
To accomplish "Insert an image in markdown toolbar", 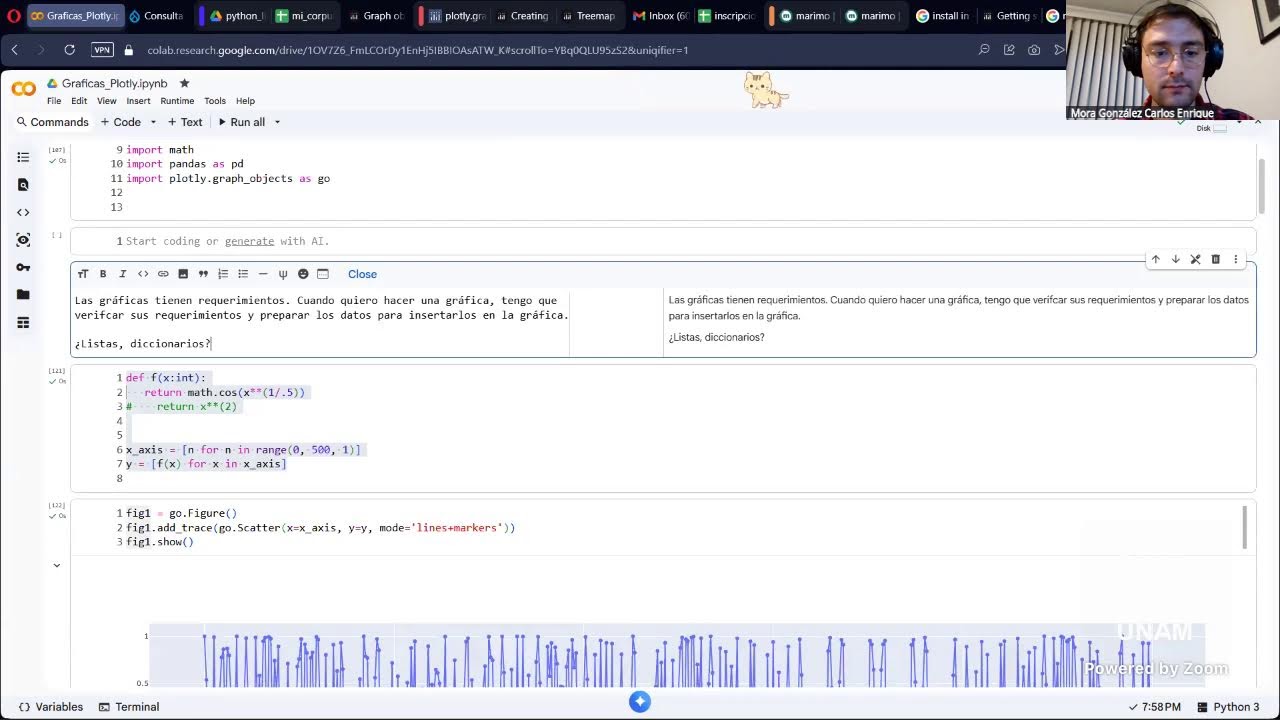I will 183,274.
